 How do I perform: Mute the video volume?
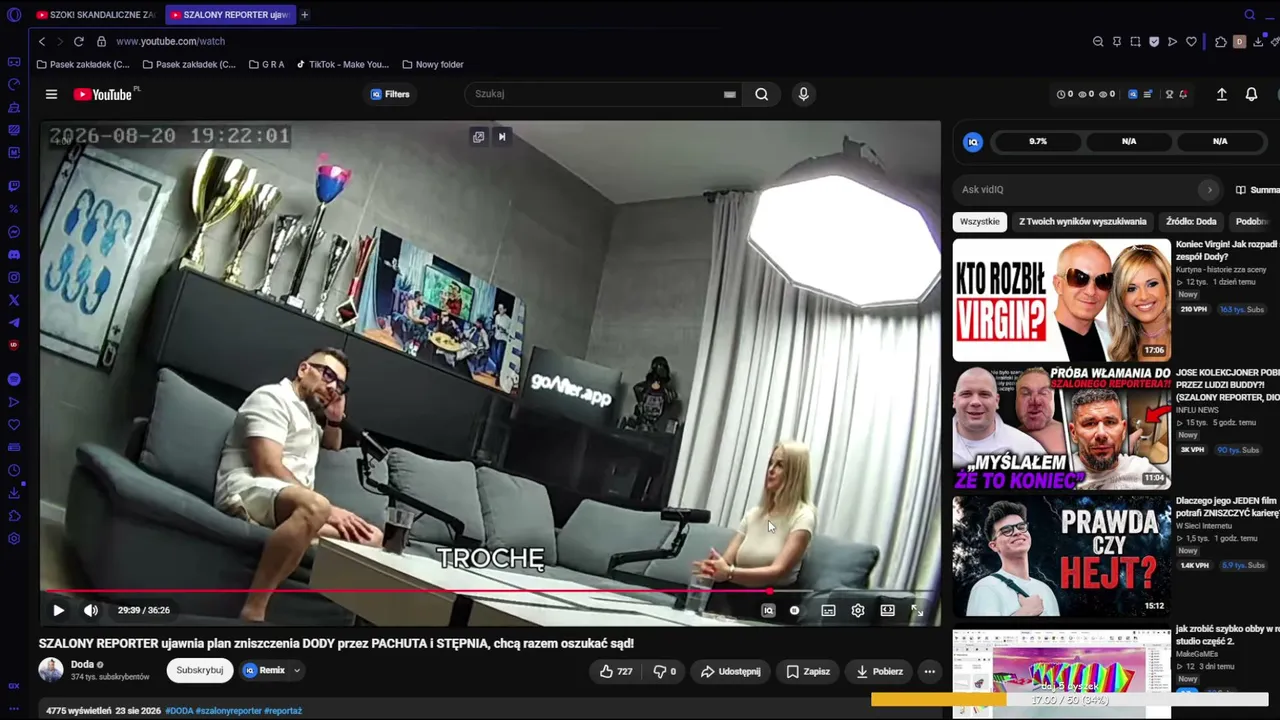91,610
